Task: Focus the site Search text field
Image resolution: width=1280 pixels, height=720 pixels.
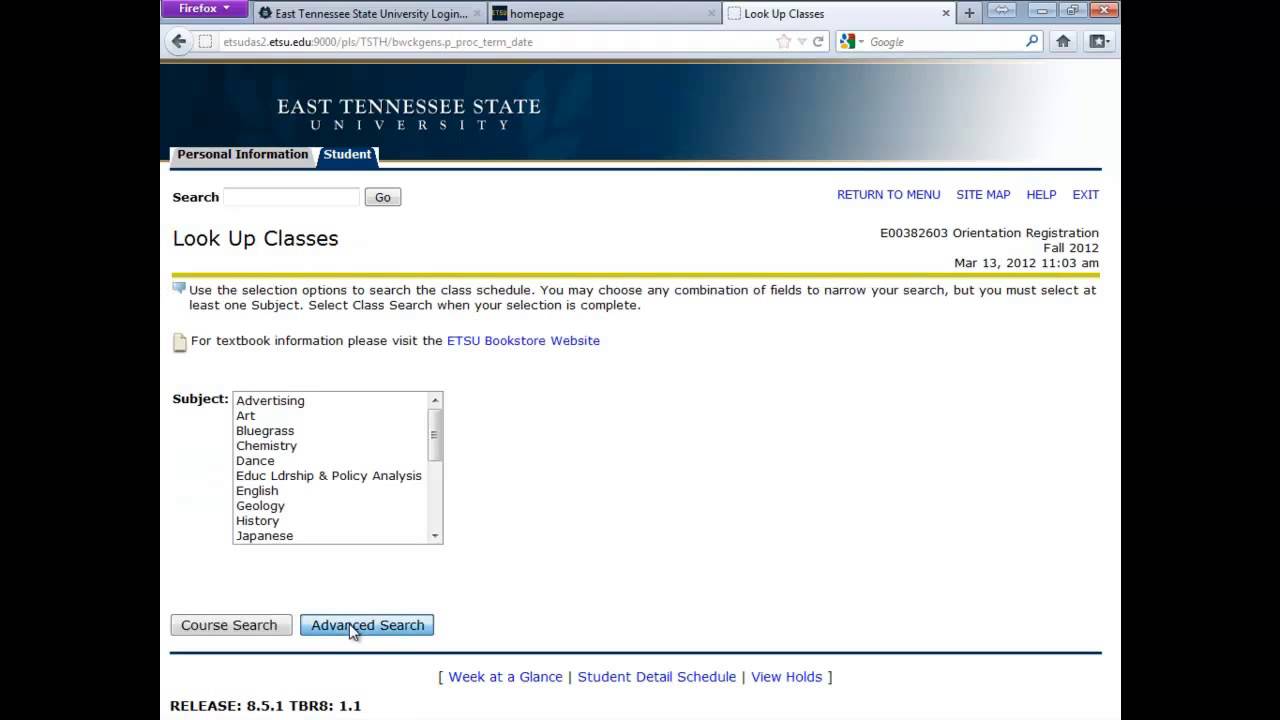Action: [x=291, y=197]
